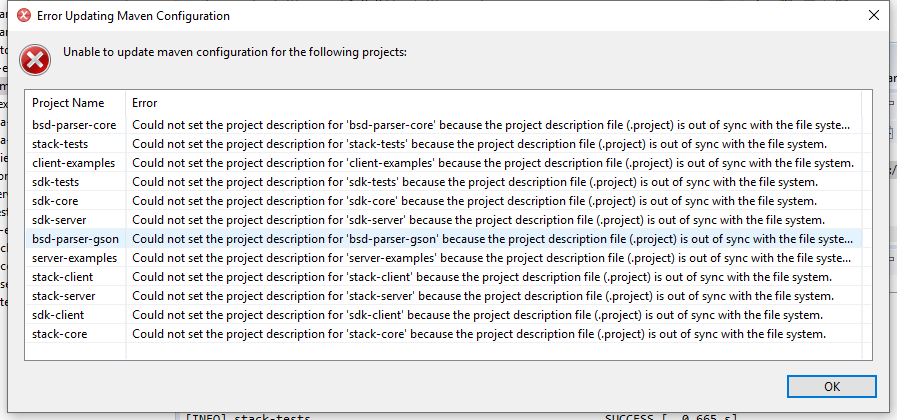Image resolution: width=897 pixels, height=420 pixels.
Task: Select the stack-core project row
Action: tap(60, 334)
